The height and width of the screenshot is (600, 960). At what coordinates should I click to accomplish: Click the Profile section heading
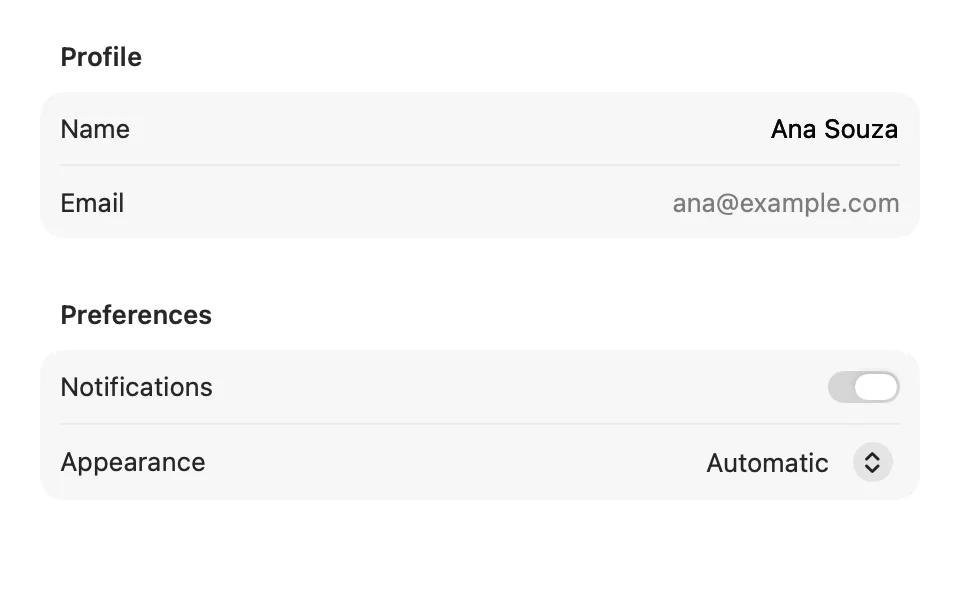(101, 57)
